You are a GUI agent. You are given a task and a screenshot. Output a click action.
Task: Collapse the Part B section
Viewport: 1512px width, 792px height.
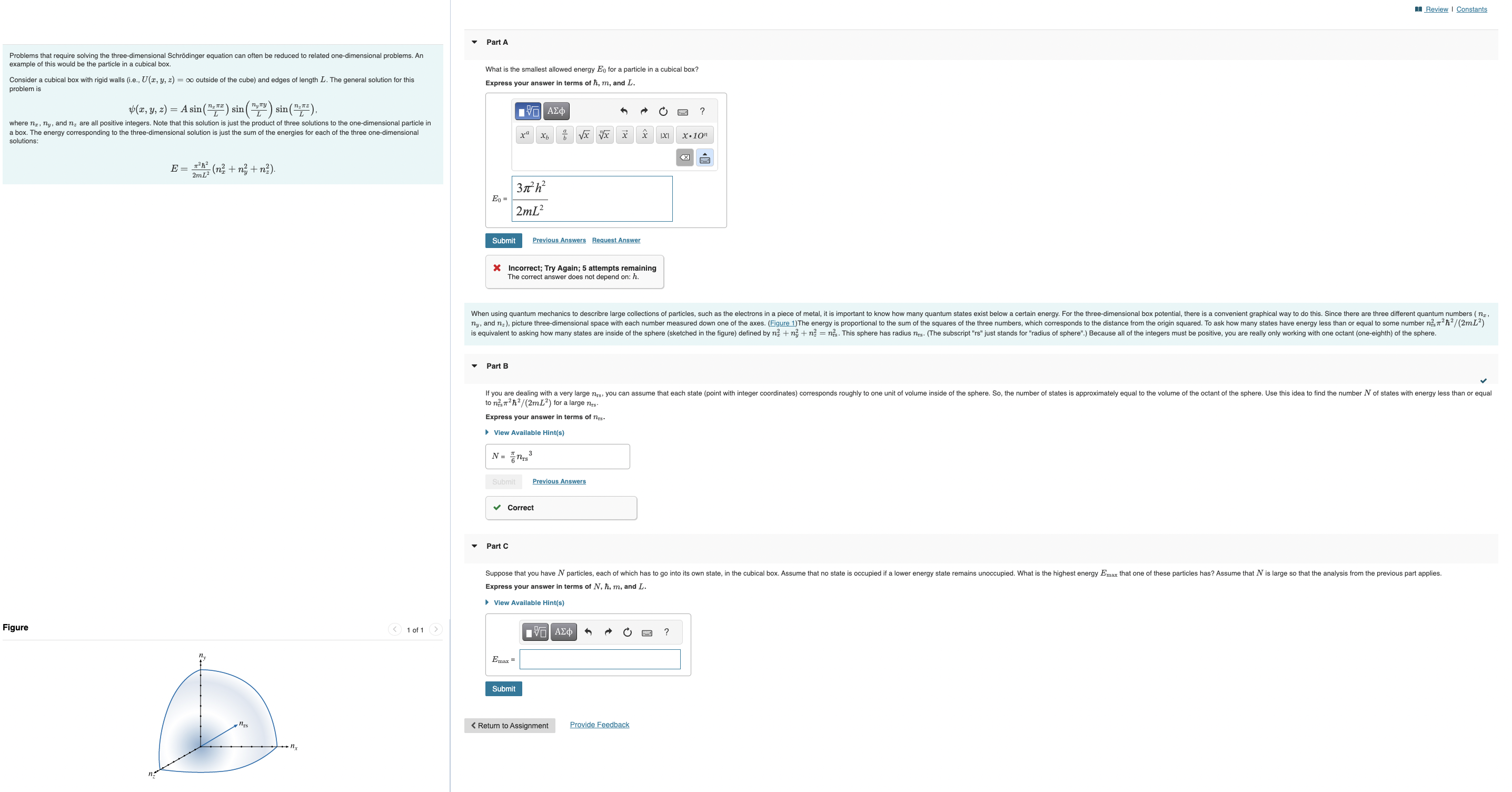point(474,366)
